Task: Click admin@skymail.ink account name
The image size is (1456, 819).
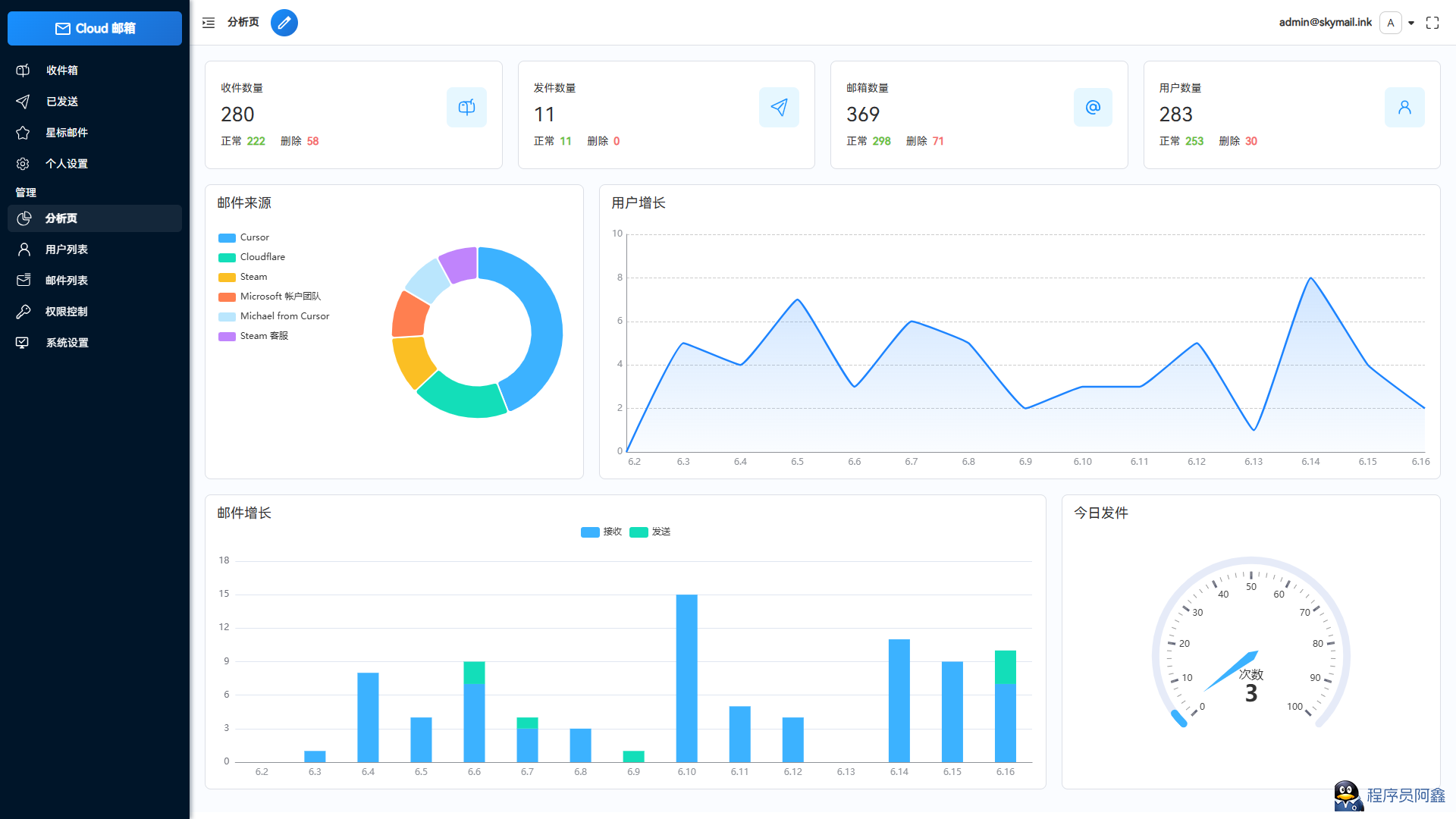Action: pyautogui.click(x=1325, y=23)
